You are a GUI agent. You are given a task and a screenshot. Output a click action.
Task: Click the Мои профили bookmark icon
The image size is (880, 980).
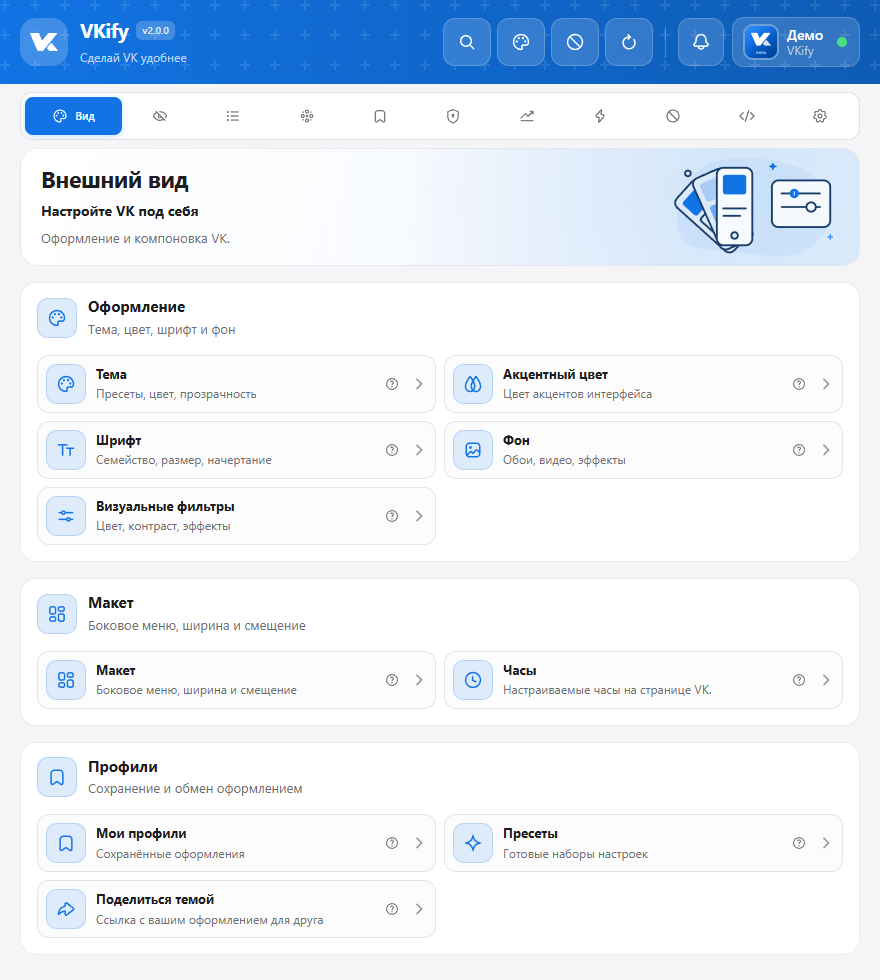click(x=66, y=843)
